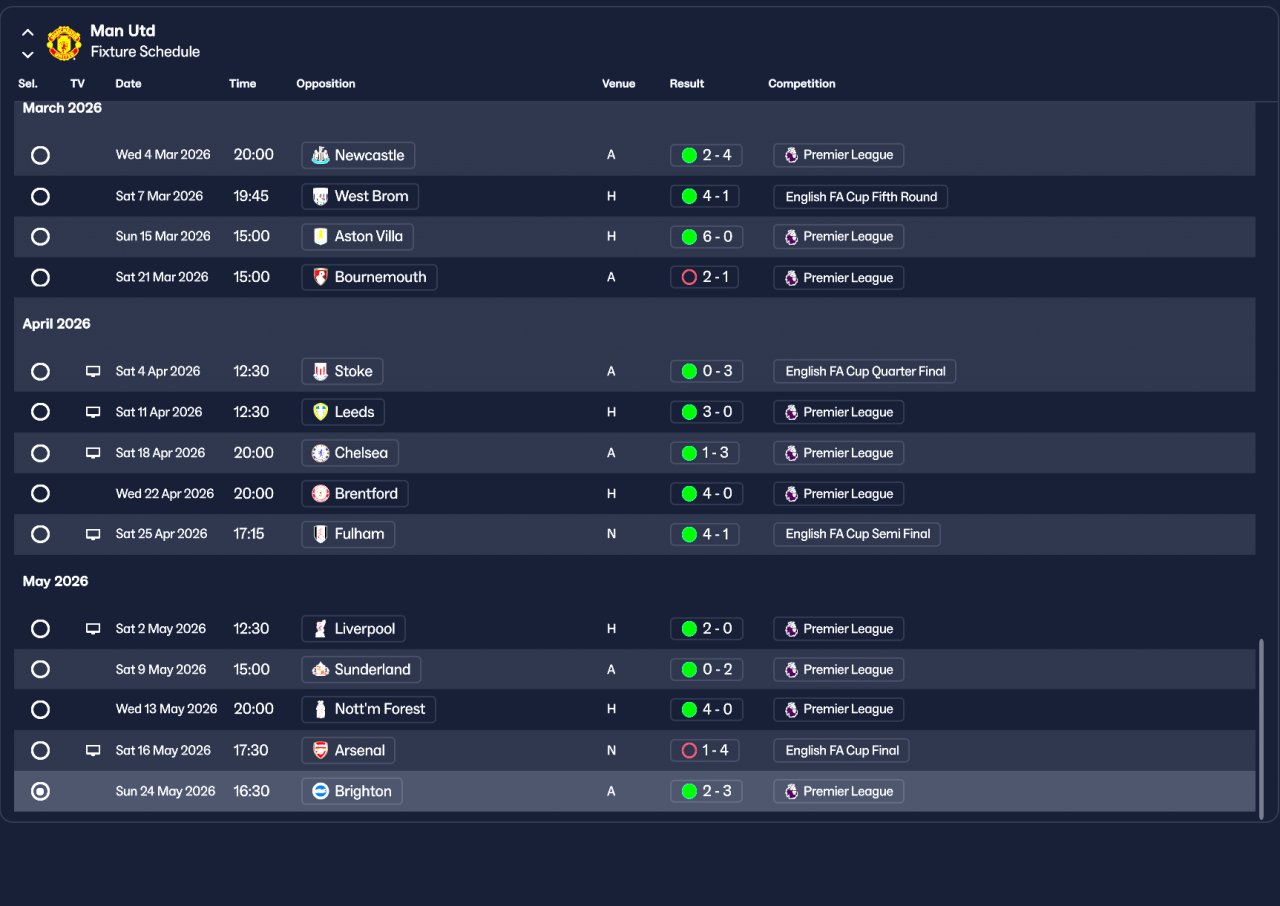Click the West Brom club badge icon
1280x906 pixels.
pyautogui.click(x=320, y=196)
